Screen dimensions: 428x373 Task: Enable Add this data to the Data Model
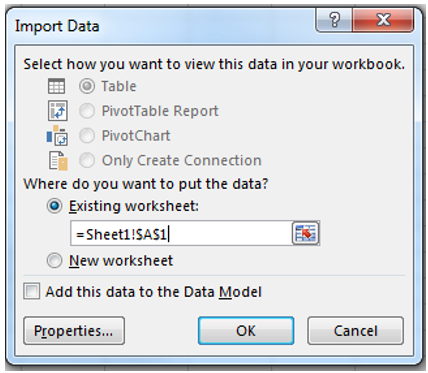pos(32,291)
